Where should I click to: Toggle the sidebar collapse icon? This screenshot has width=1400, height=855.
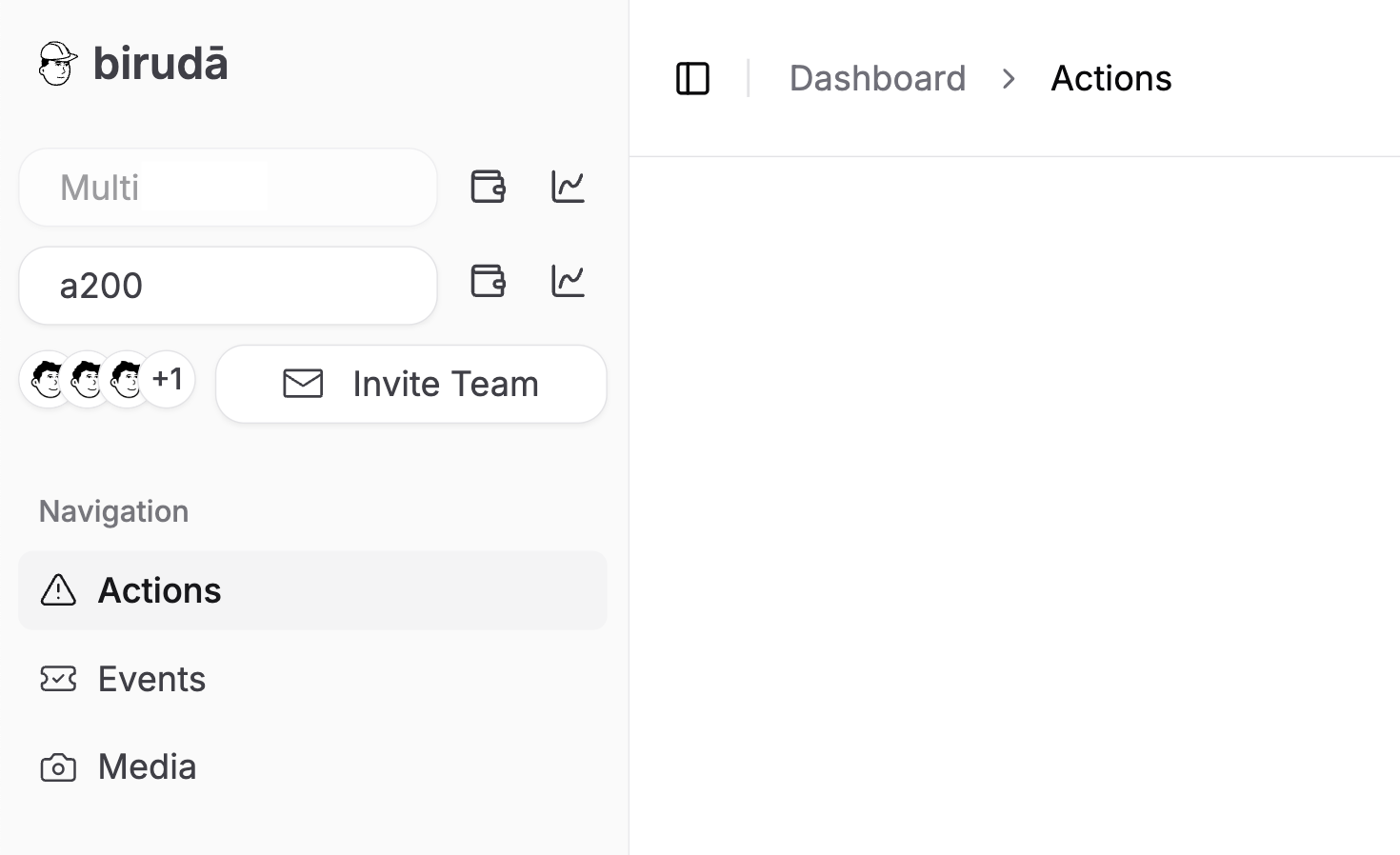tap(692, 78)
